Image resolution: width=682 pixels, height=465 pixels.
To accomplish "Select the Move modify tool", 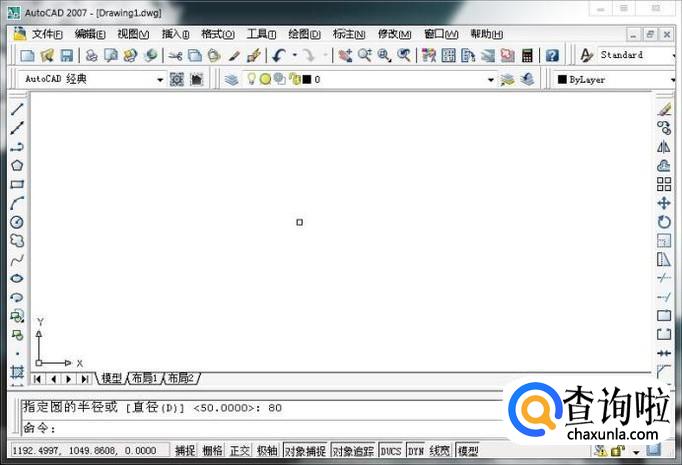I will click(664, 203).
